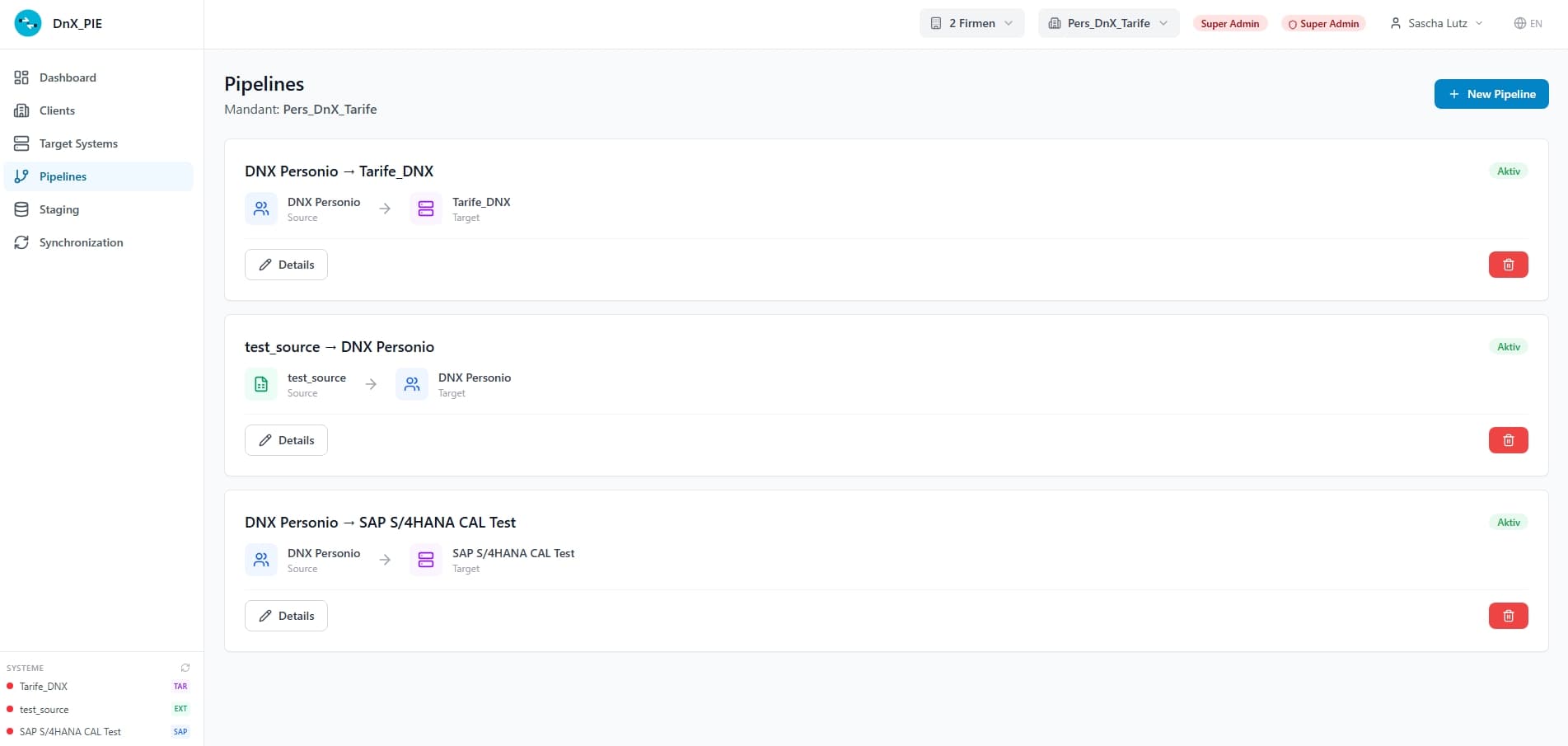
Task: Open the 2 Firmen dropdown
Action: (x=971, y=23)
